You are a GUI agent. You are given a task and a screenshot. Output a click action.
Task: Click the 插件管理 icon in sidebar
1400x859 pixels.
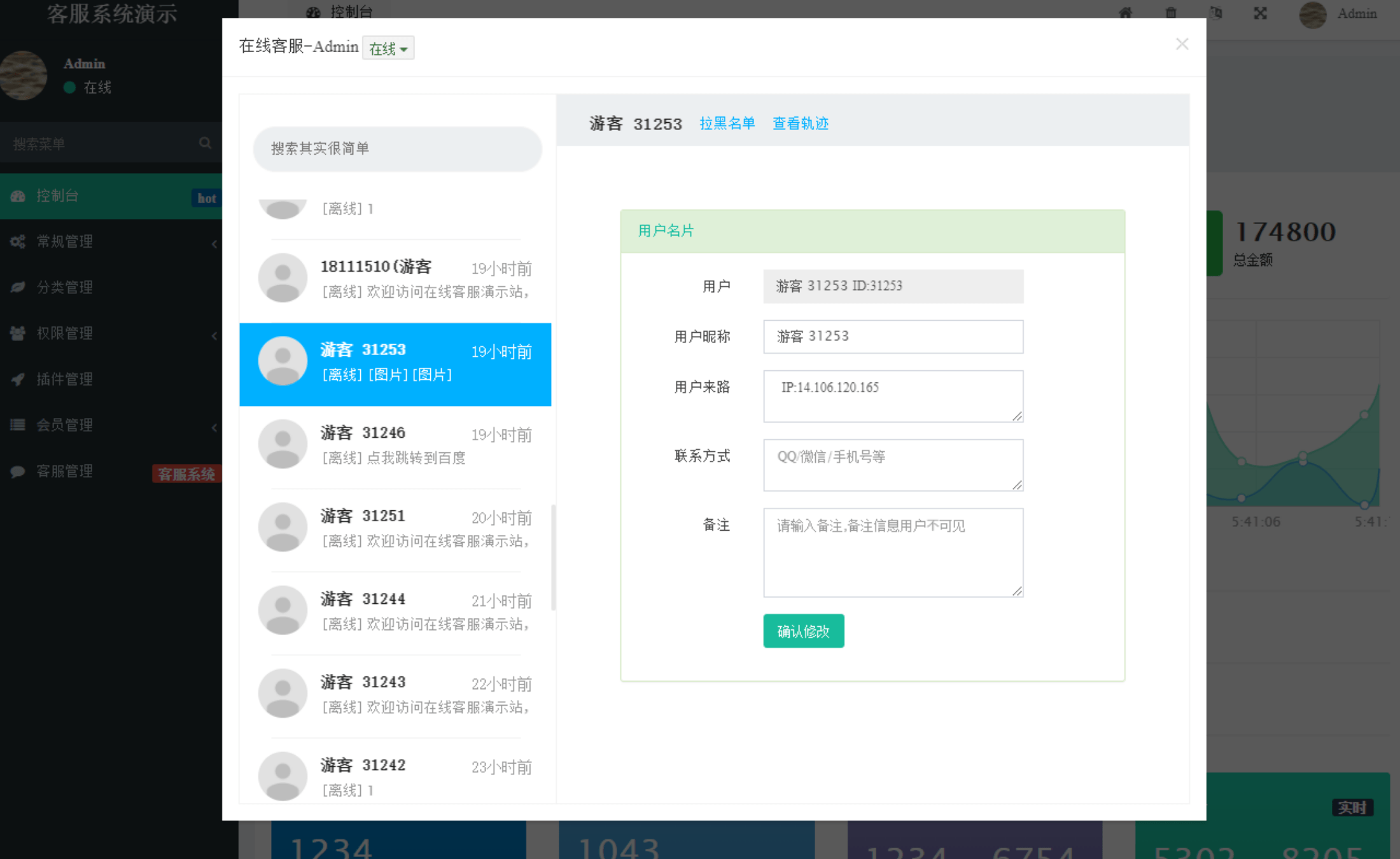[18, 378]
